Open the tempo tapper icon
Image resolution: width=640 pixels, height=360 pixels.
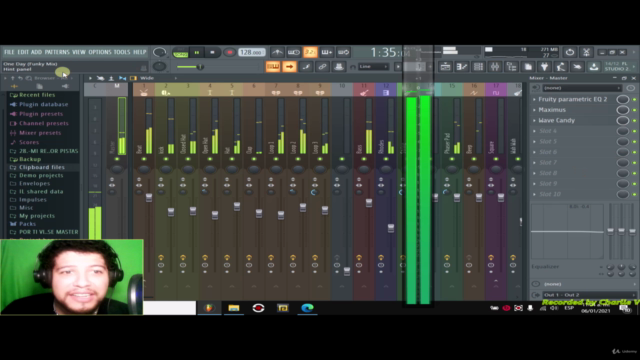pyautogui.click(x=561, y=67)
